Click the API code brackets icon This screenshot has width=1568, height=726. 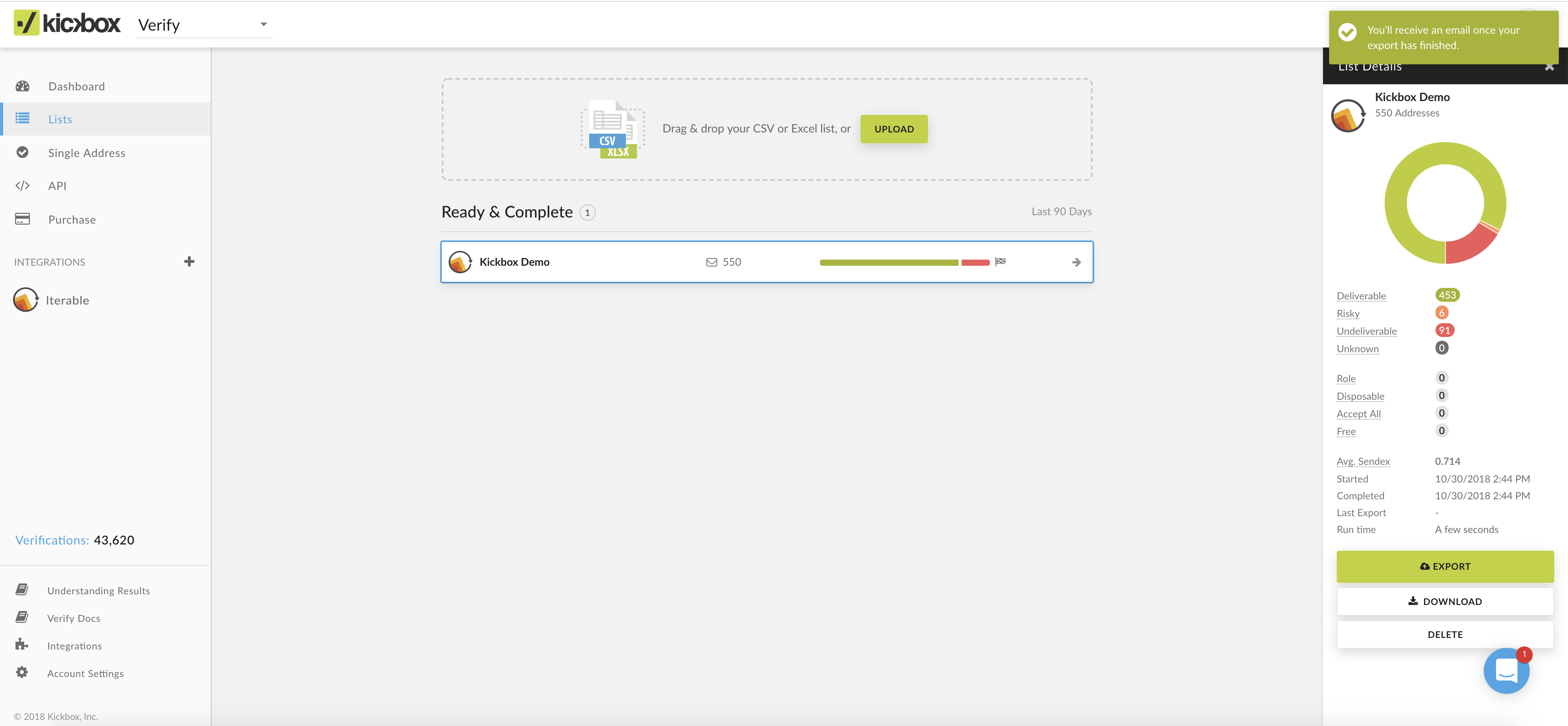pos(23,186)
